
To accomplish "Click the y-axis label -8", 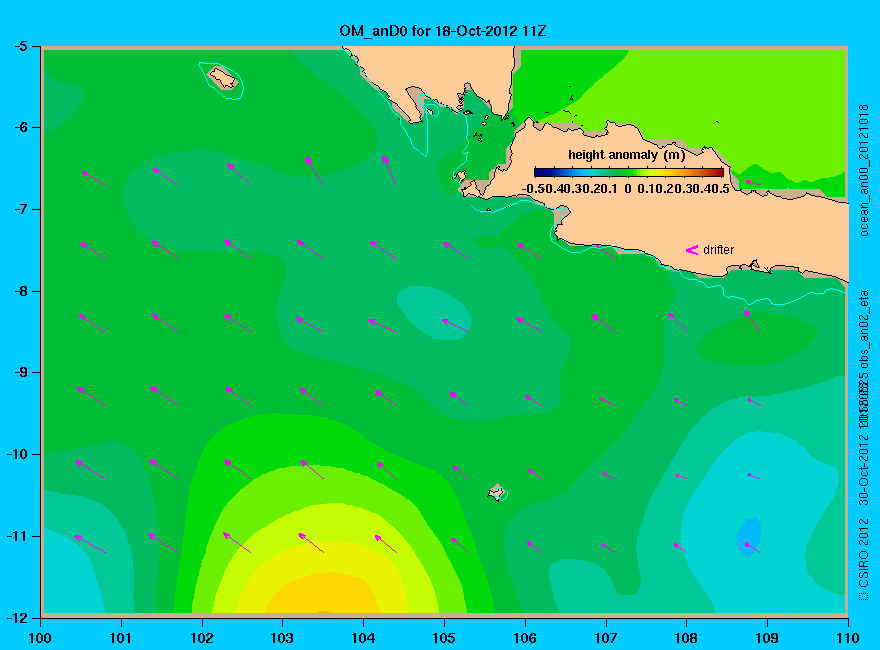I will tap(21, 291).
